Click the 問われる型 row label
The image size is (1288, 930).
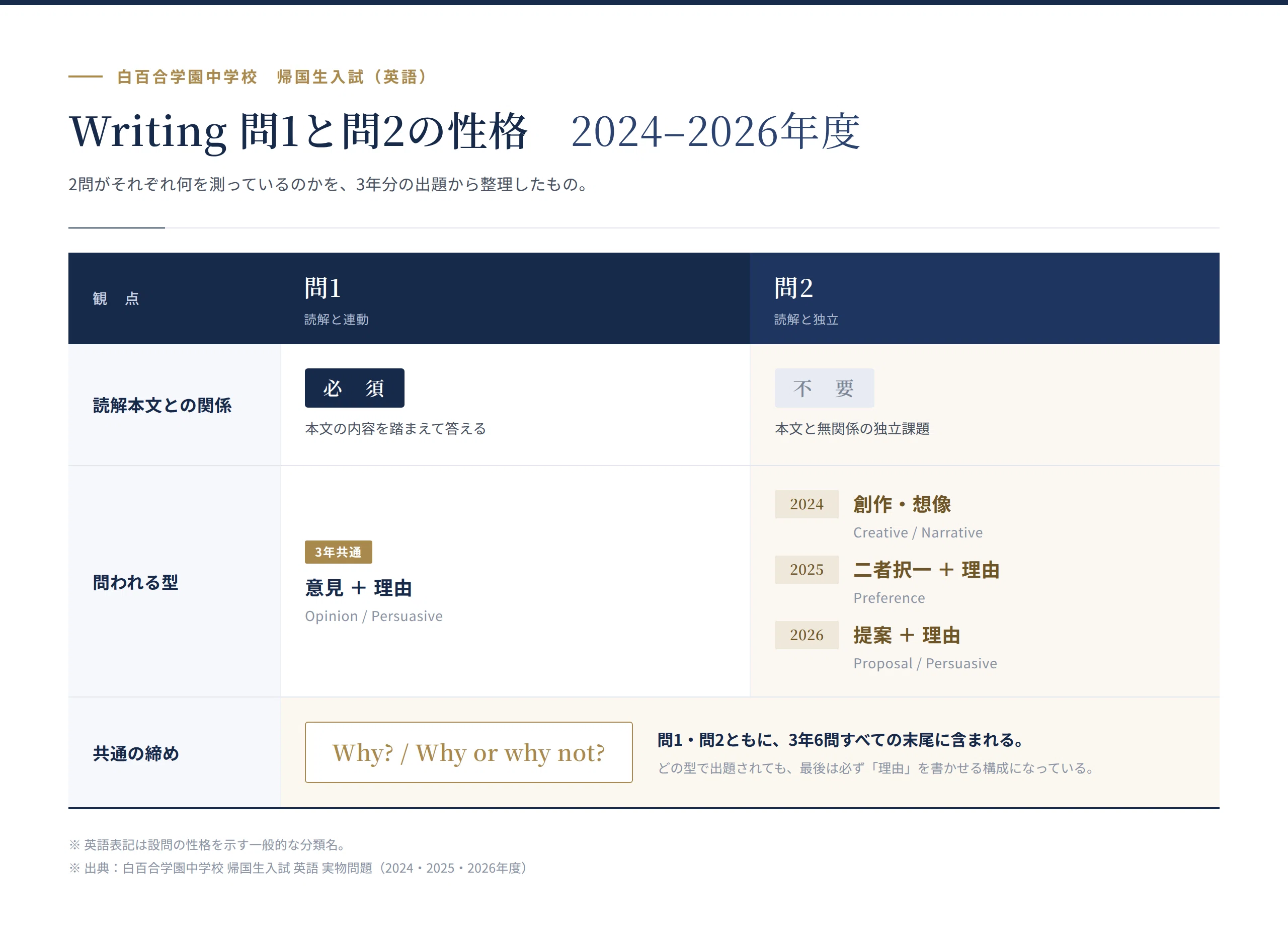(x=135, y=582)
